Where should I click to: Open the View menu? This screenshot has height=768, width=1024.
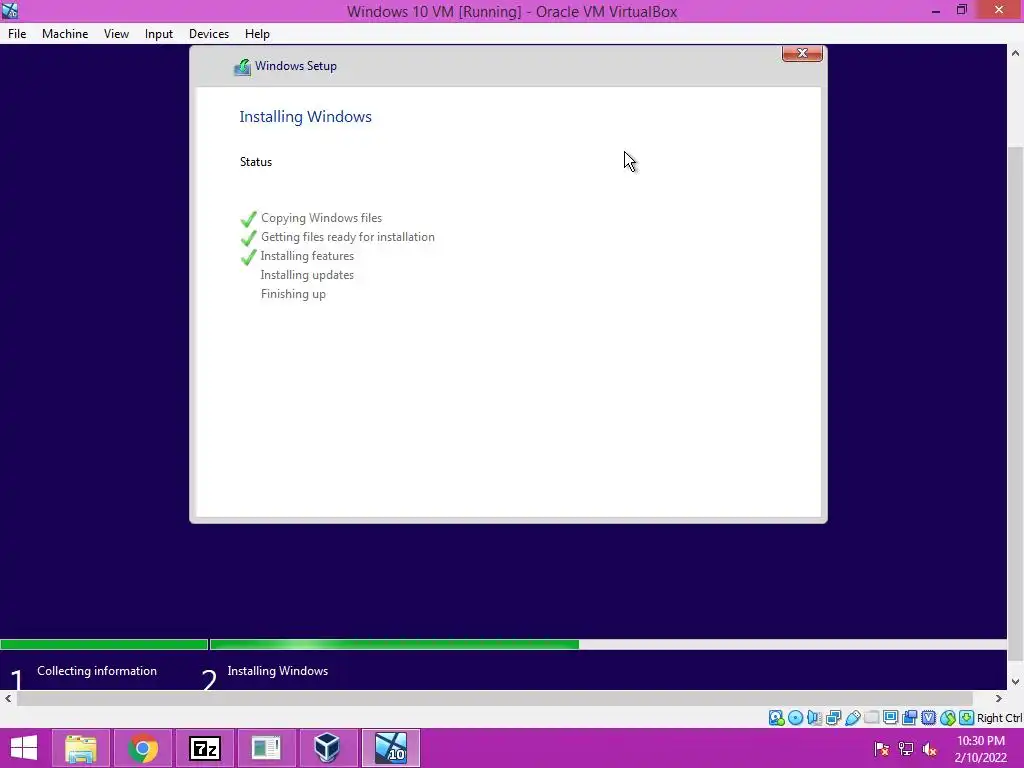click(x=116, y=34)
